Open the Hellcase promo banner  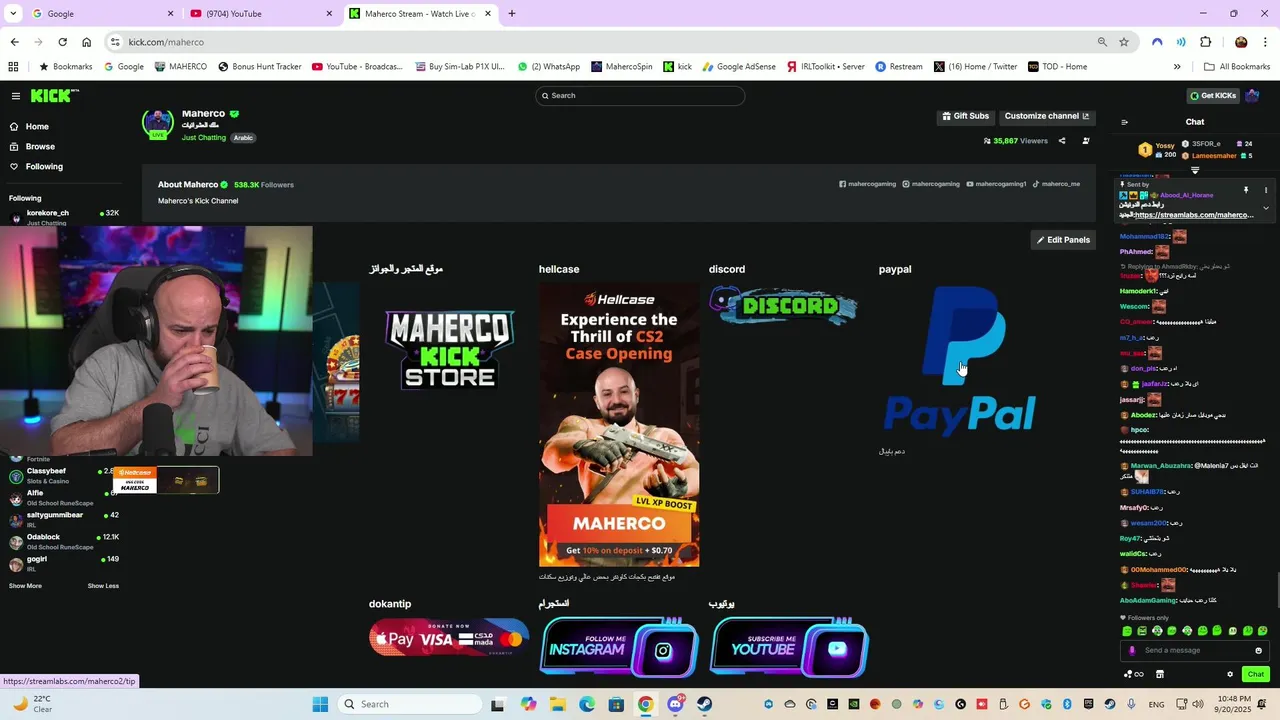(x=619, y=425)
